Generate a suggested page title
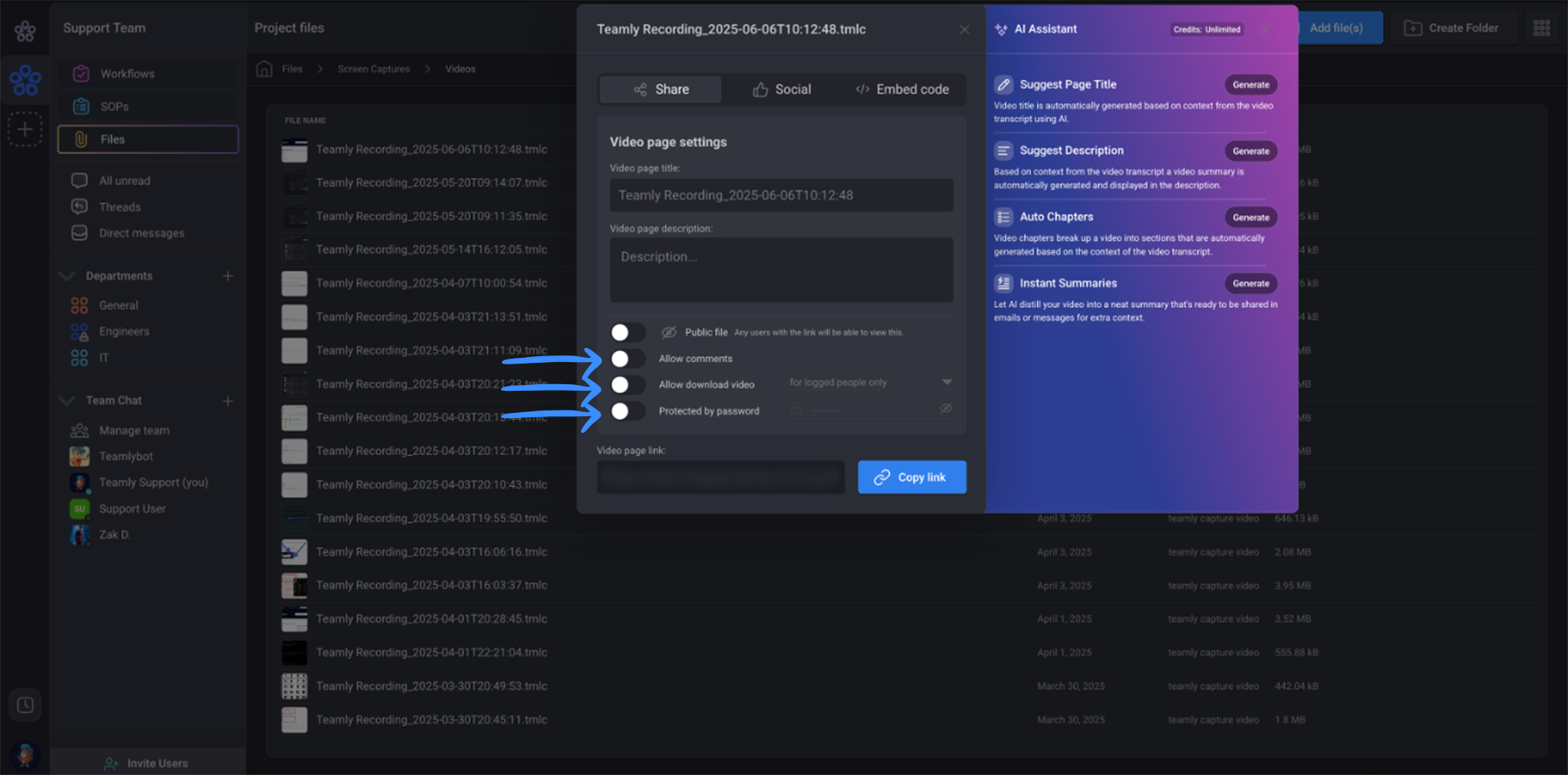Screen dimensions: 1568x775 (x=1251, y=85)
